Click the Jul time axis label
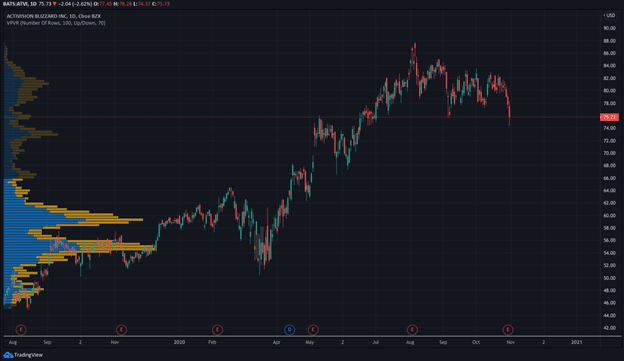This screenshot has width=624, height=361. pyautogui.click(x=375, y=342)
